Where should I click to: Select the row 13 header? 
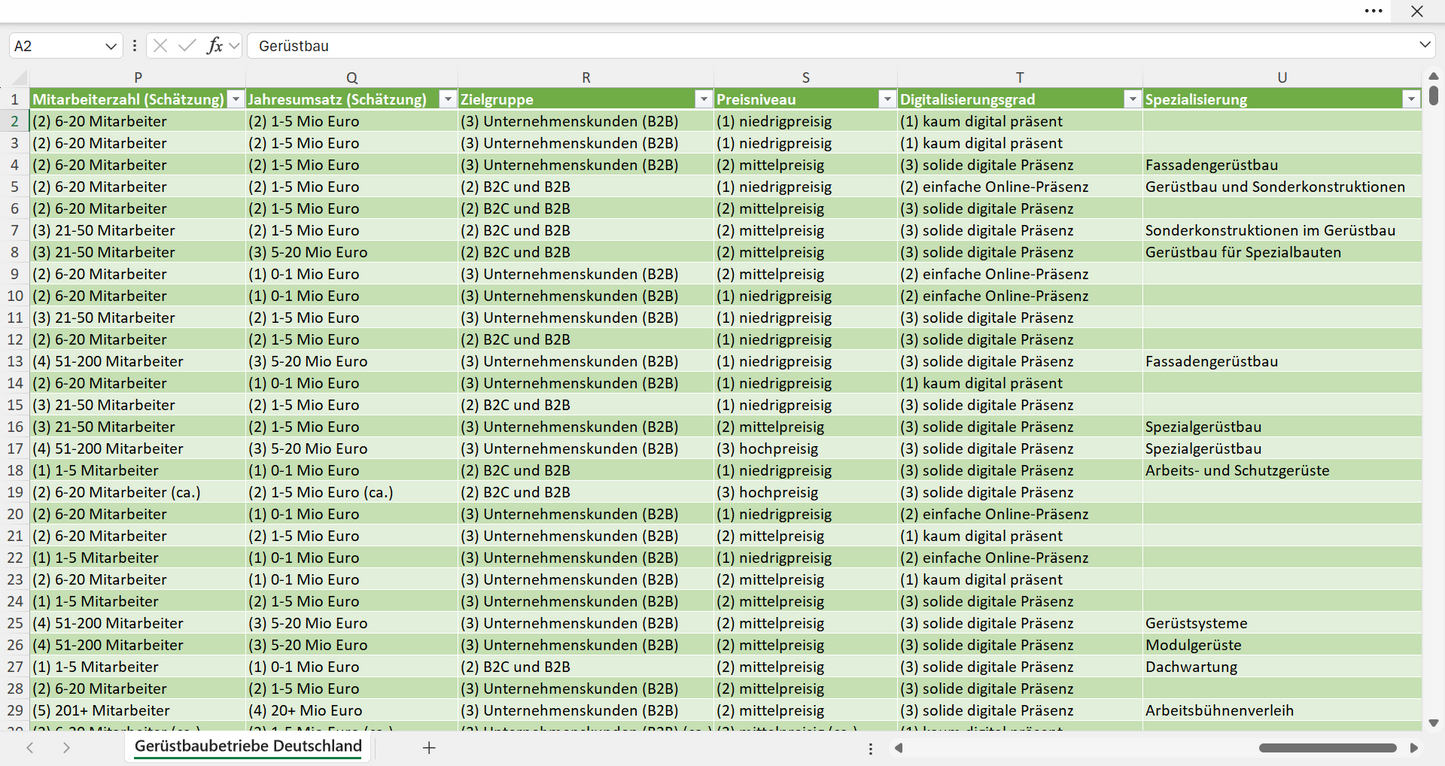(15, 361)
